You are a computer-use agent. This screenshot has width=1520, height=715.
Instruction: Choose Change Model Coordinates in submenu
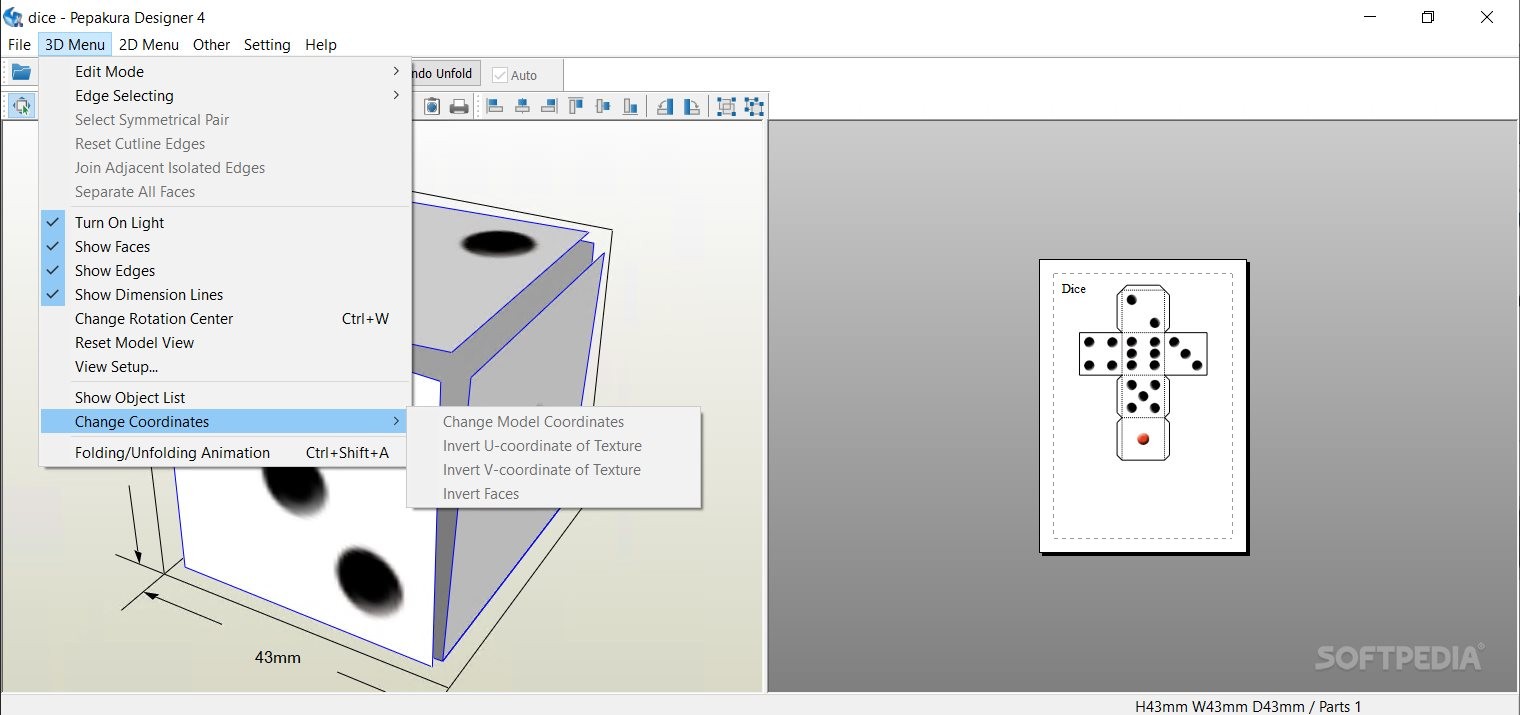coord(554,422)
